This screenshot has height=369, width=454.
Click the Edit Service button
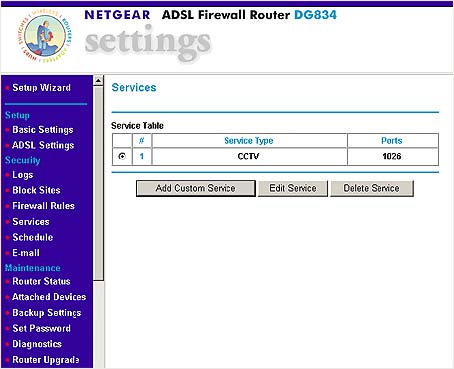(293, 188)
